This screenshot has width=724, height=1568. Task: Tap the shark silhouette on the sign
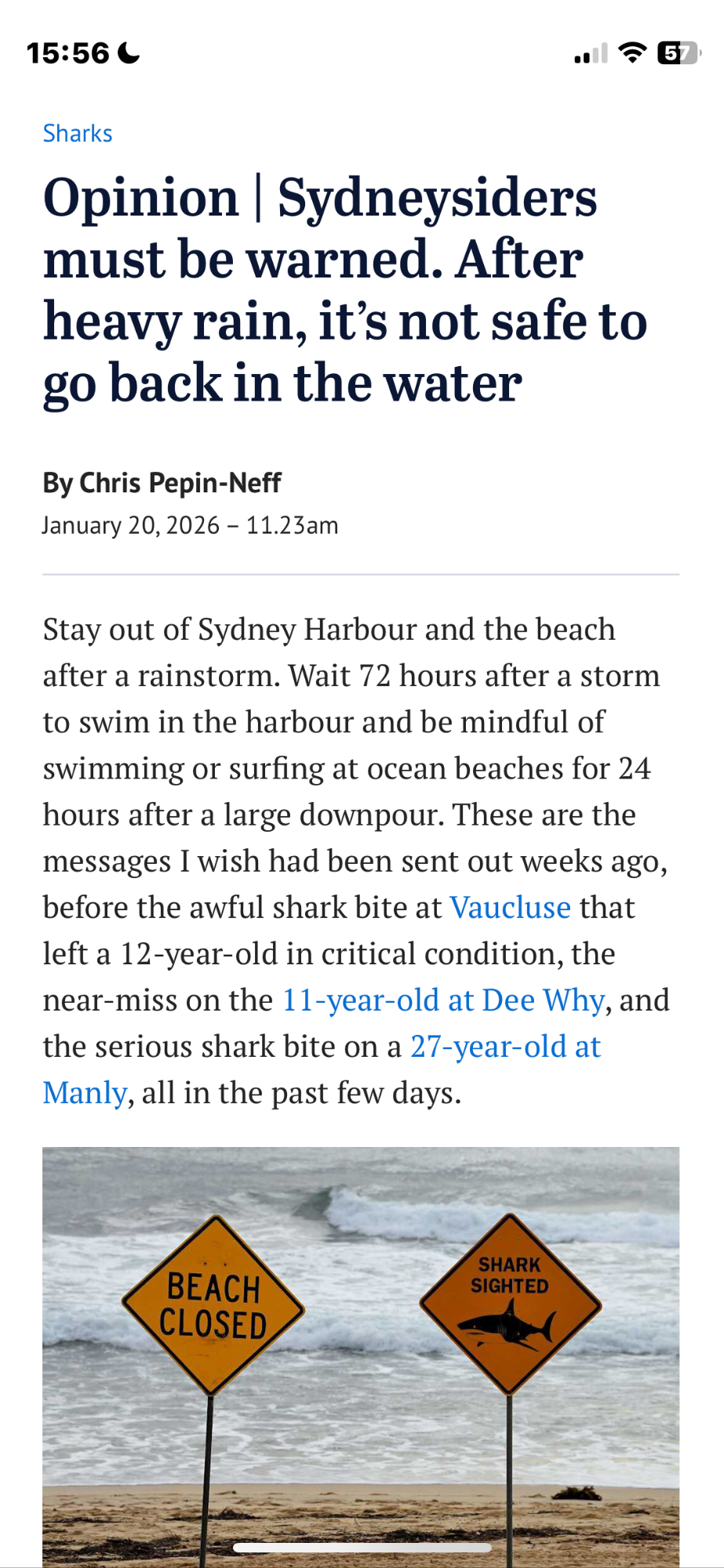(507, 1323)
